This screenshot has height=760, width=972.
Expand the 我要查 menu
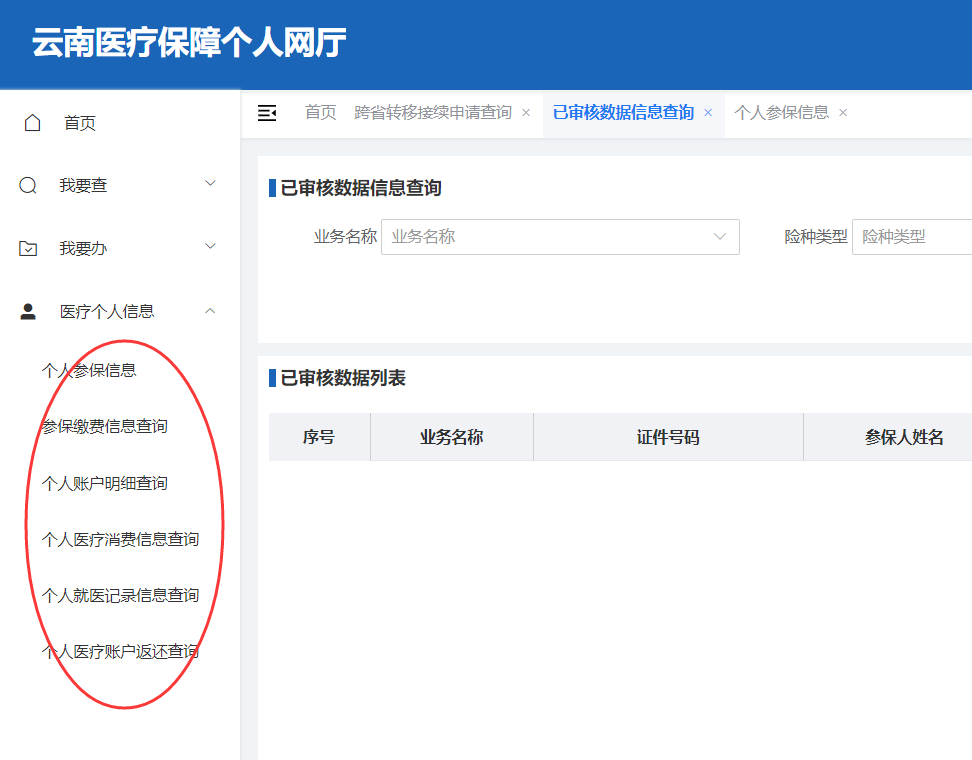point(209,183)
